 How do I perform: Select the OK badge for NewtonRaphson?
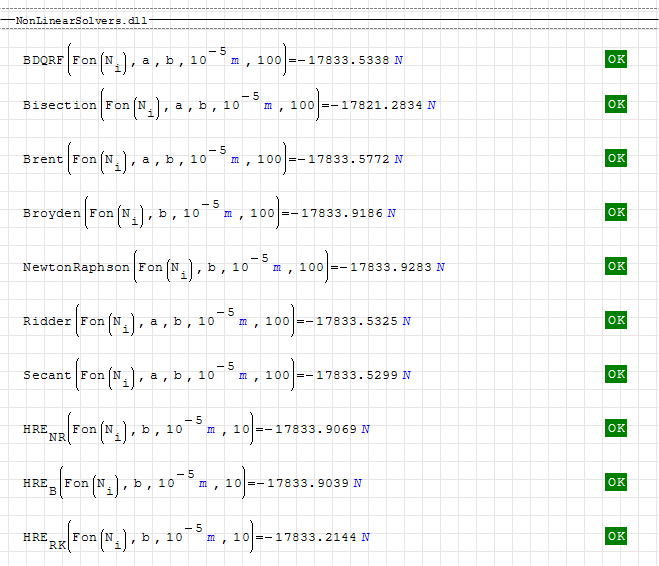pos(616,266)
